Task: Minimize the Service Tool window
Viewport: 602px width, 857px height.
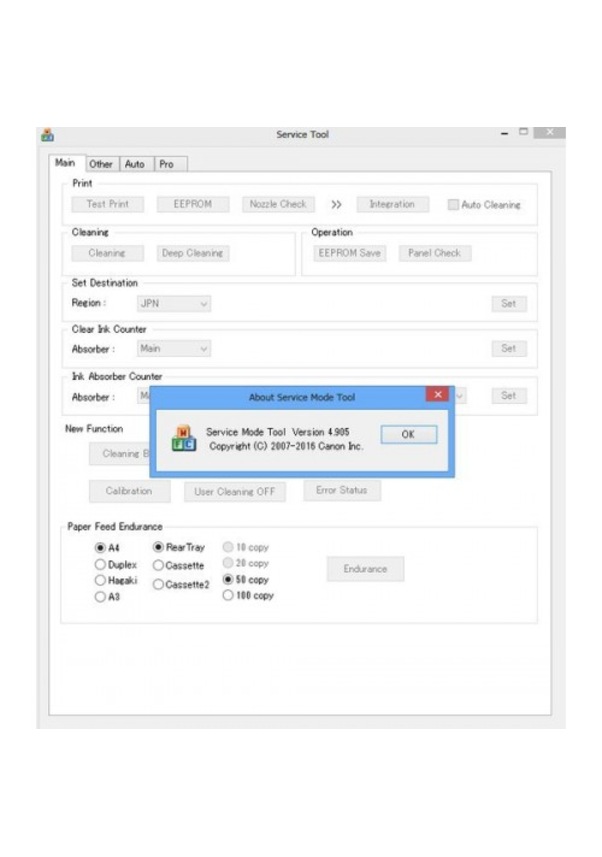Action: pos(504,134)
